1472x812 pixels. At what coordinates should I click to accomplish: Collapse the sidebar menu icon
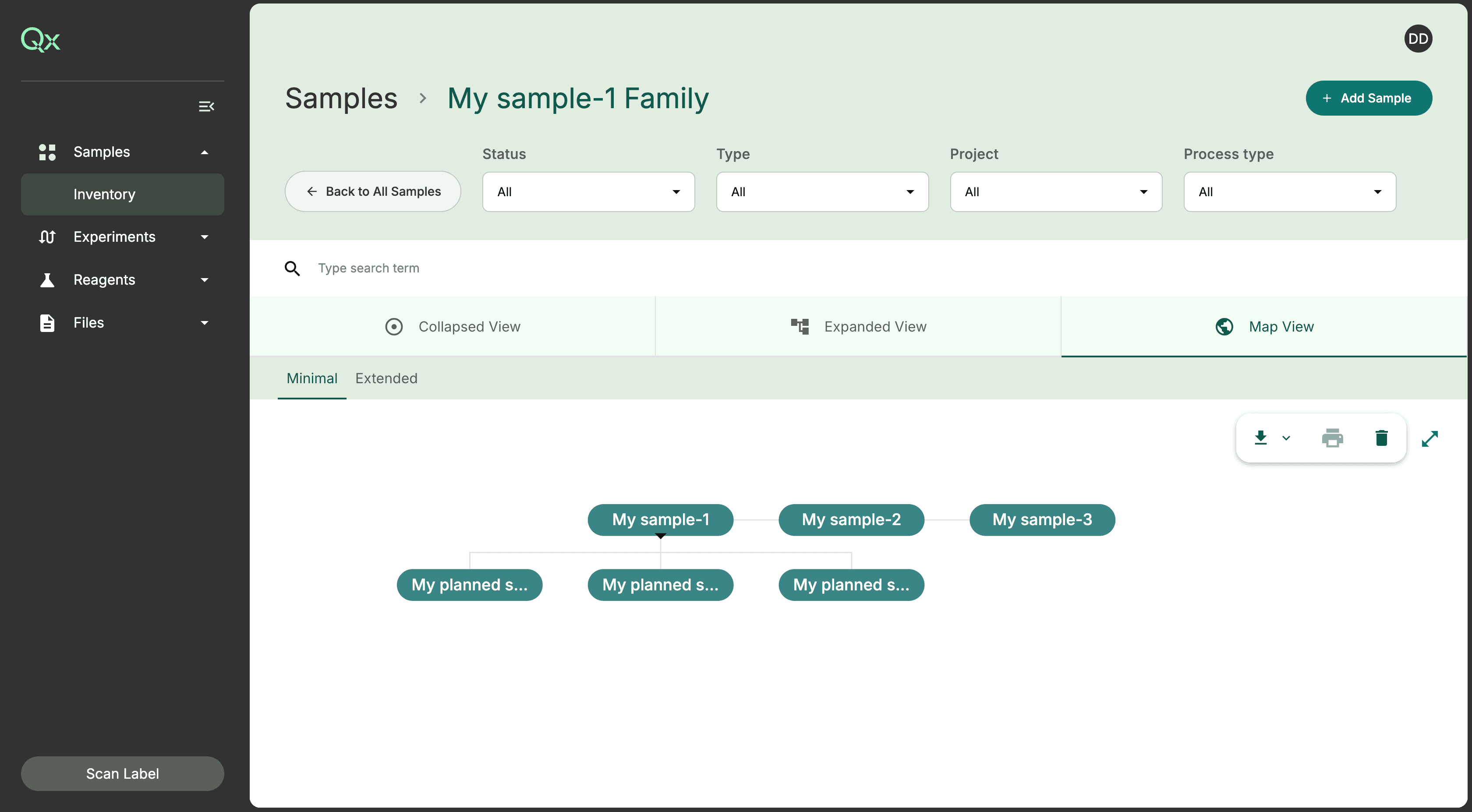tap(206, 106)
